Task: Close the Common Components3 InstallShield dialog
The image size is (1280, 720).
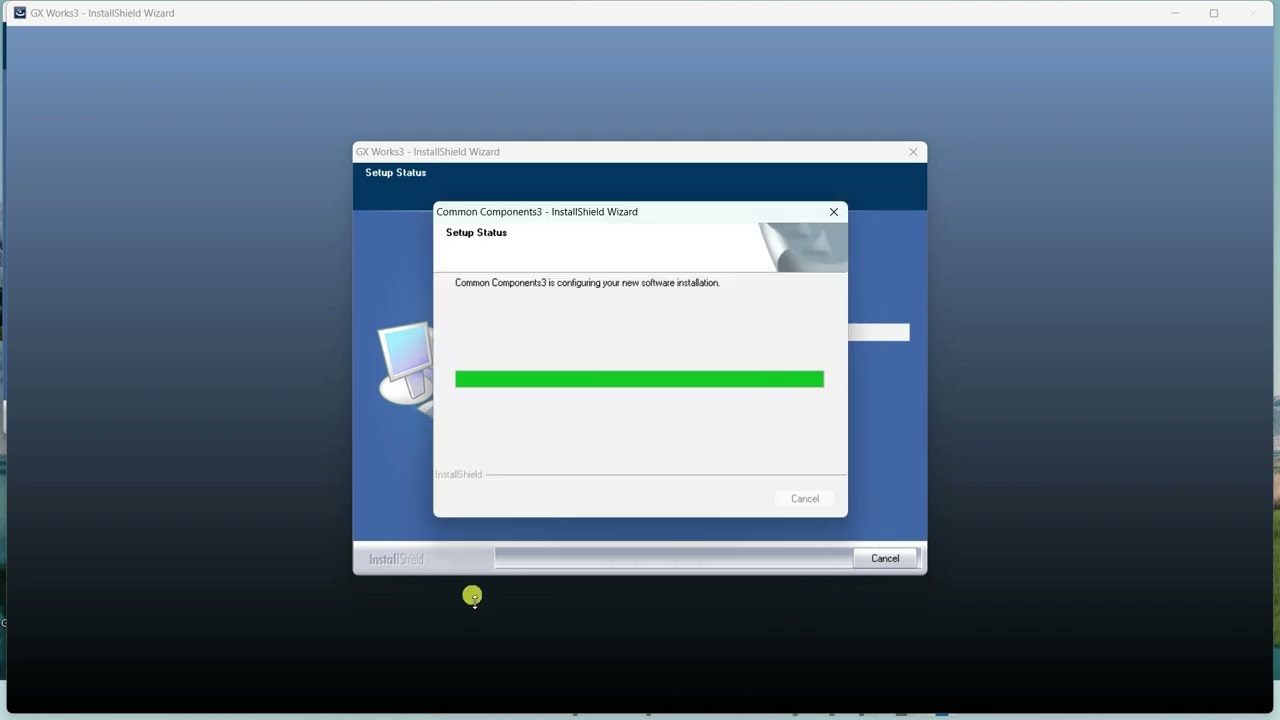Action: pyautogui.click(x=833, y=212)
